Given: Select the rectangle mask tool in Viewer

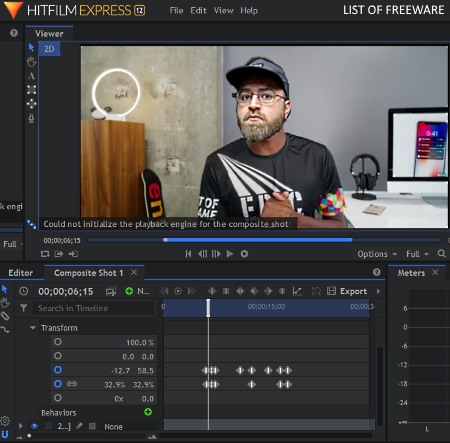Looking at the screenshot, I should pyautogui.click(x=32, y=90).
